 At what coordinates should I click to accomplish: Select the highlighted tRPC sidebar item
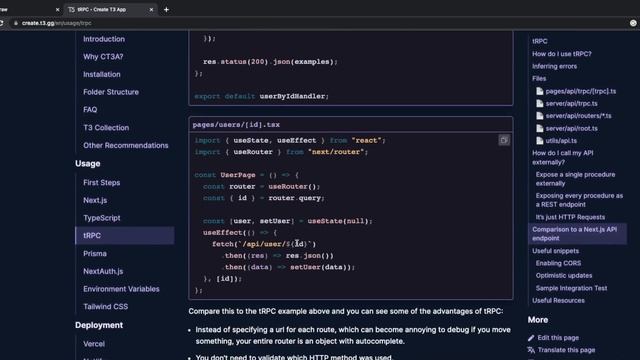(x=124, y=236)
